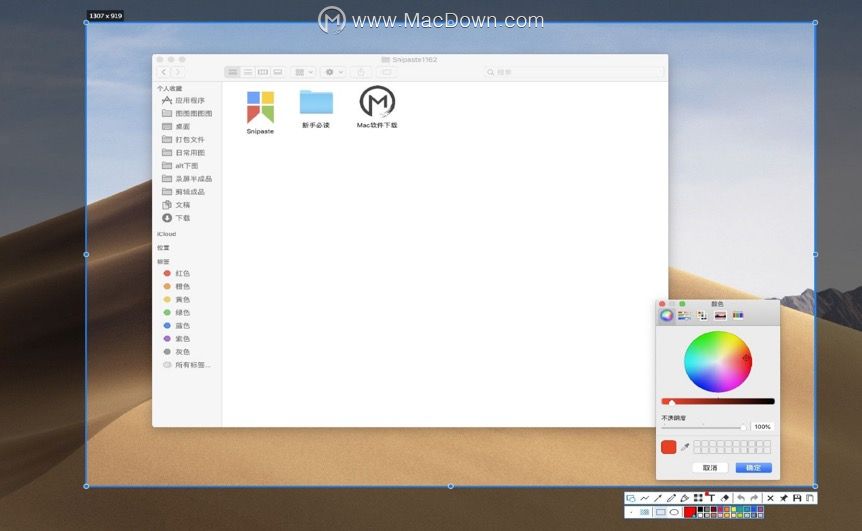Pick the orange color in toolbar palette
The width and height of the screenshot is (862, 531).
pyautogui.click(x=727, y=509)
